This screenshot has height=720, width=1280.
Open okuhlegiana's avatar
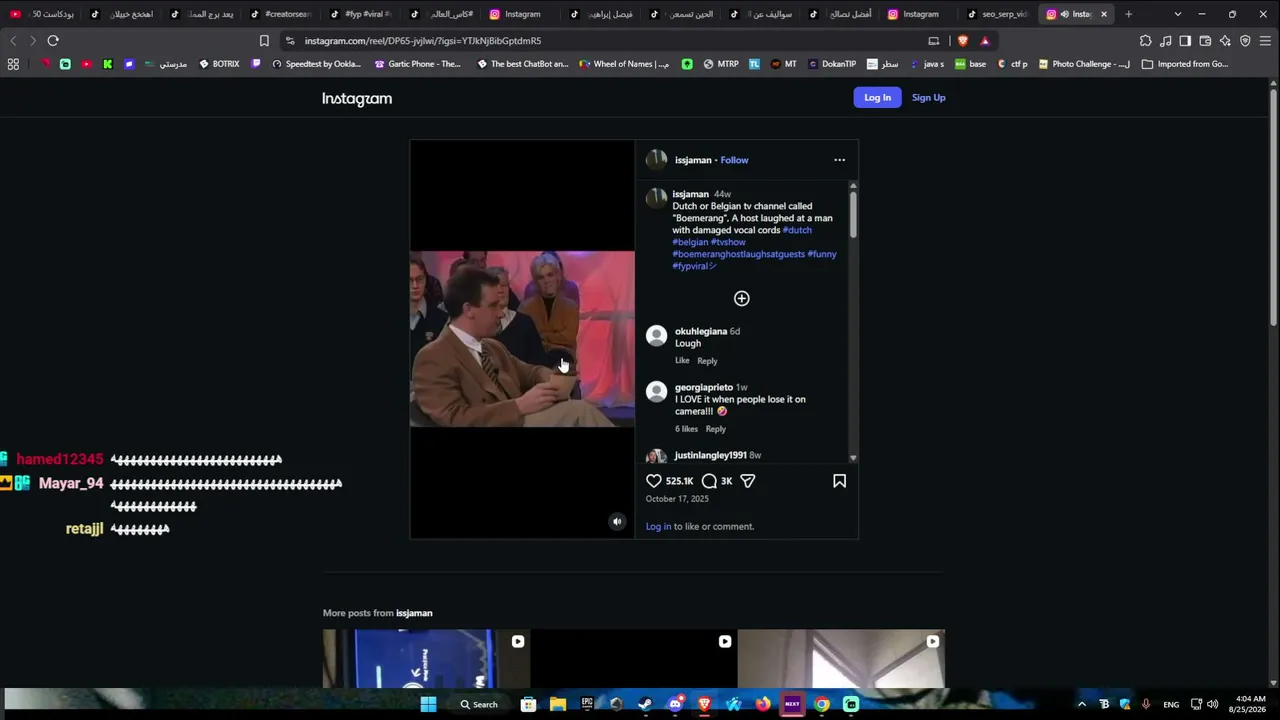tap(656, 336)
